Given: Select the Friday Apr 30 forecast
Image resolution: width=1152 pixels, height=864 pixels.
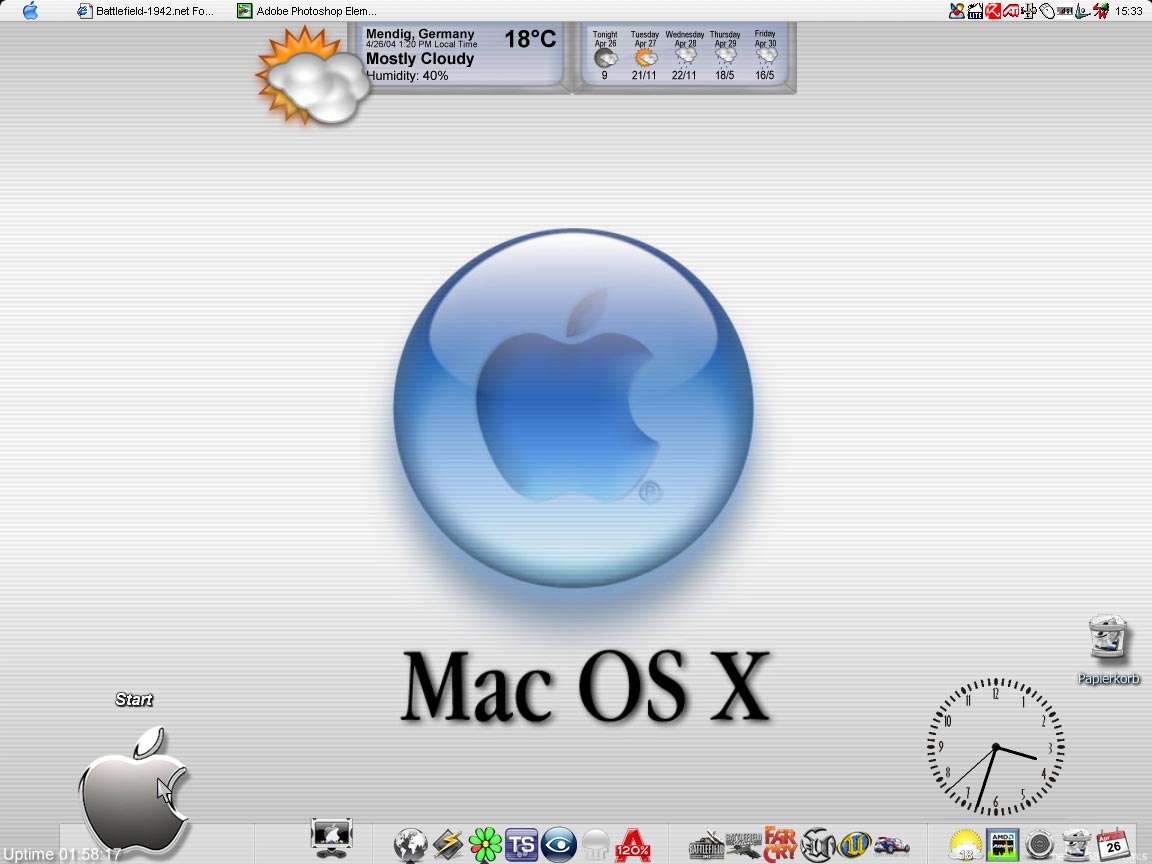Looking at the screenshot, I should point(765,55).
